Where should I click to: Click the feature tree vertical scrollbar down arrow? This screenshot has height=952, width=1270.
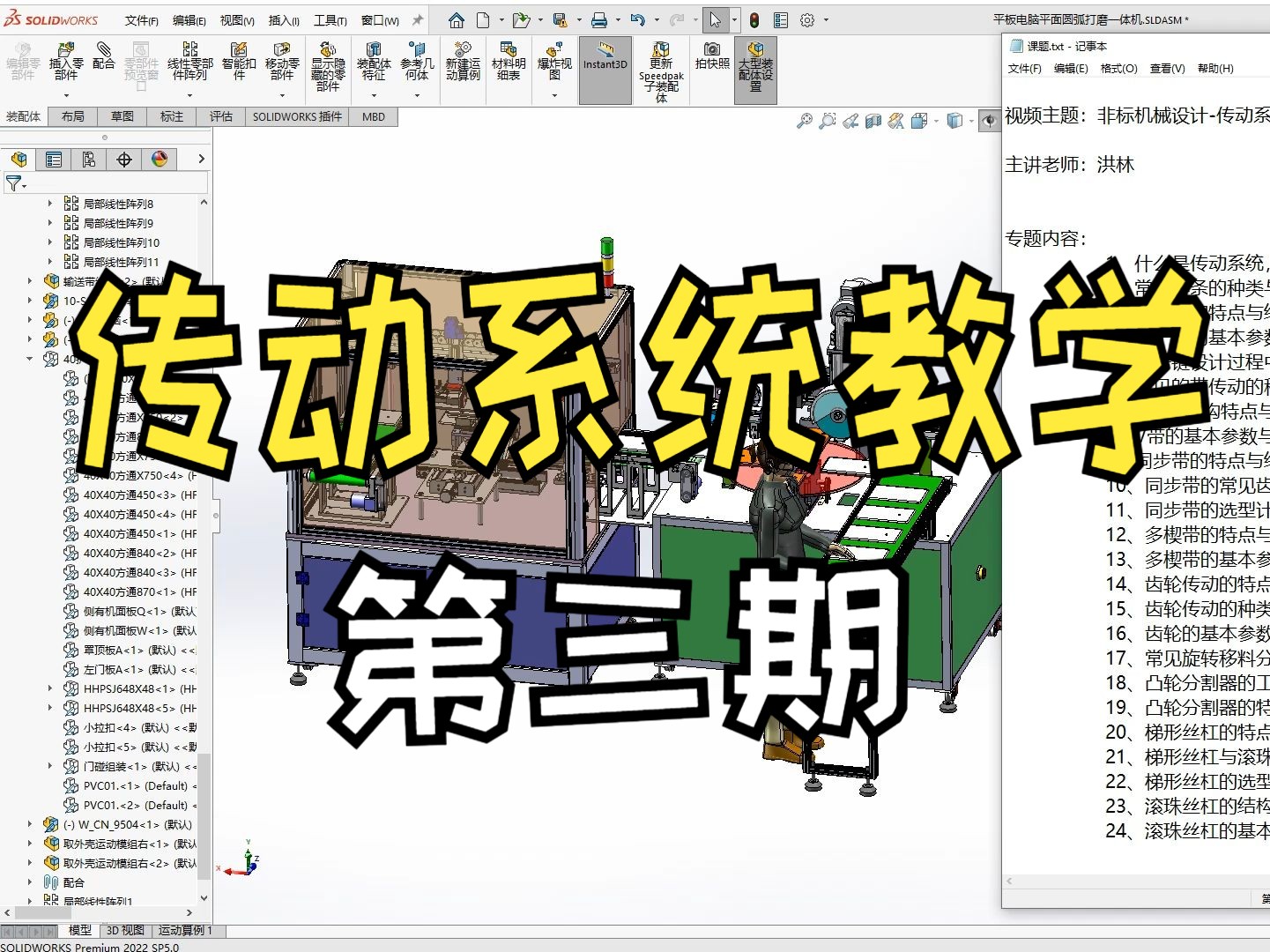coord(204,898)
